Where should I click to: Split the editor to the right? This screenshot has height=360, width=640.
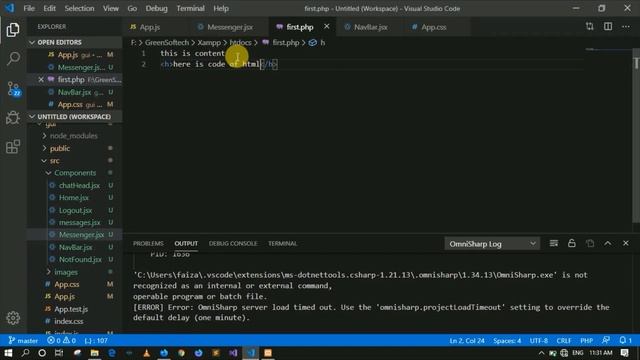(608, 27)
